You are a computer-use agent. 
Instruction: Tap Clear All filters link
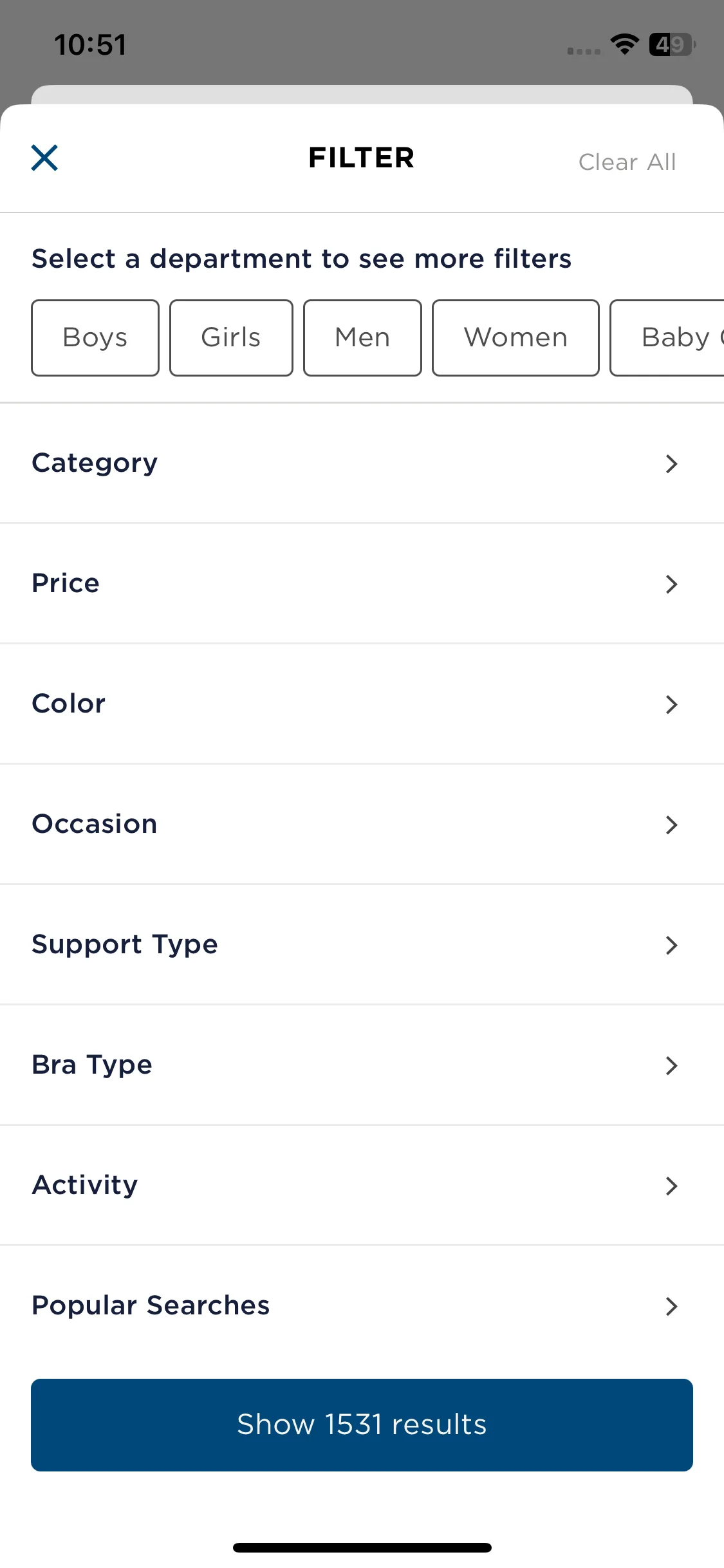627,162
